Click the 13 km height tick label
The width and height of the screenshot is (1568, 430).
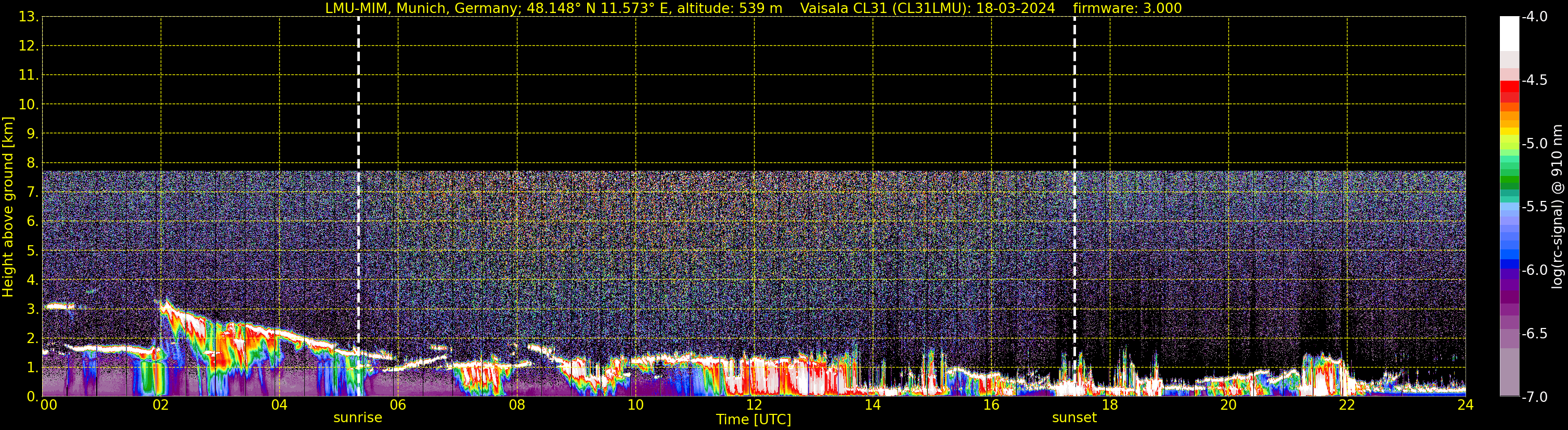pyautogui.click(x=28, y=17)
